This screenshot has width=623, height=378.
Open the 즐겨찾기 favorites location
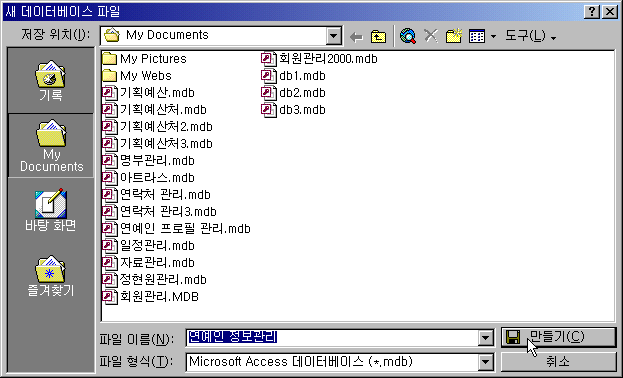51,275
